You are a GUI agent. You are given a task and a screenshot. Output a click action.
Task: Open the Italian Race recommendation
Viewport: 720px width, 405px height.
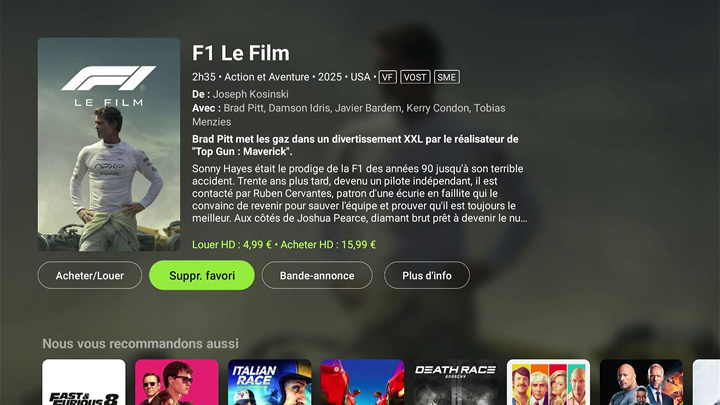coord(270,382)
